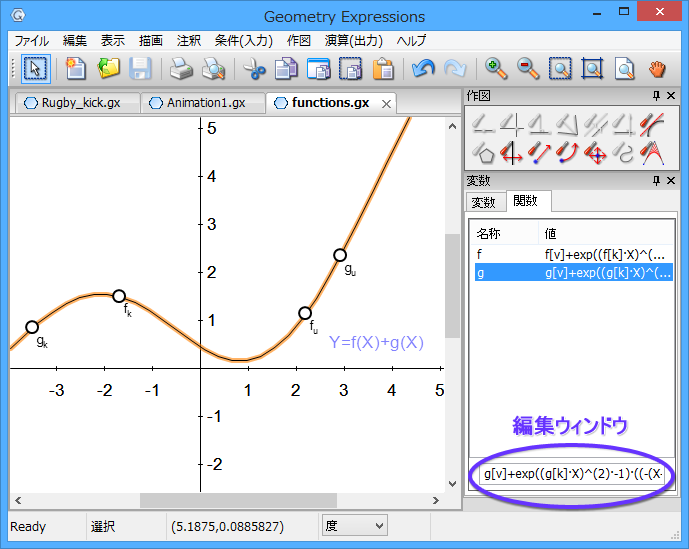Select the dilation construction tool

point(595,153)
